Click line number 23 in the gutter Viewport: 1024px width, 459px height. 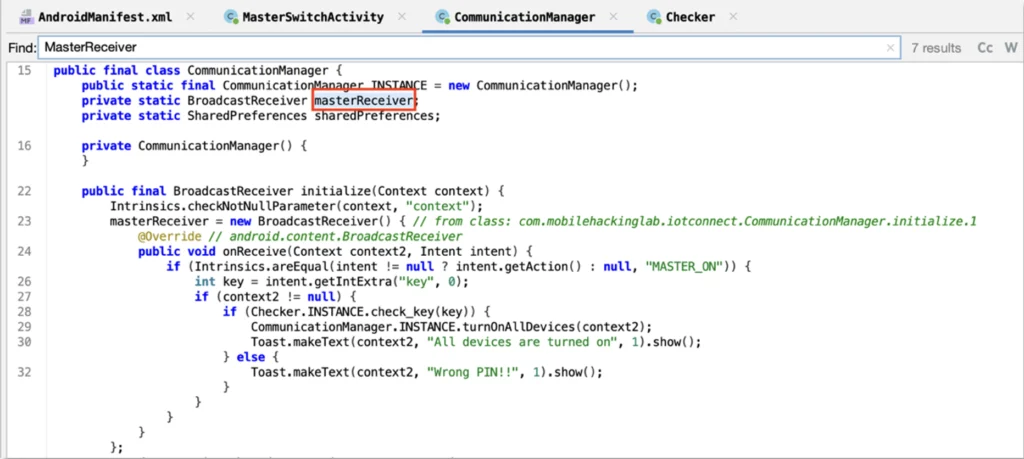(x=24, y=220)
